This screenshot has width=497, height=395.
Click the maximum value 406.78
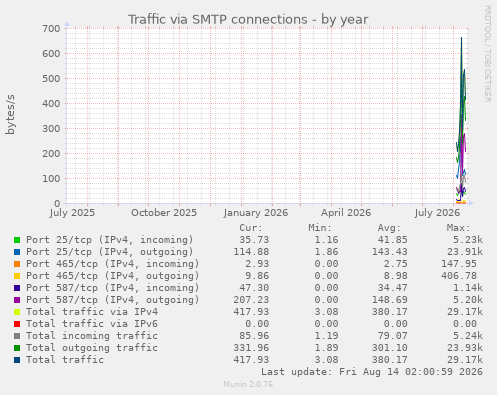click(459, 276)
